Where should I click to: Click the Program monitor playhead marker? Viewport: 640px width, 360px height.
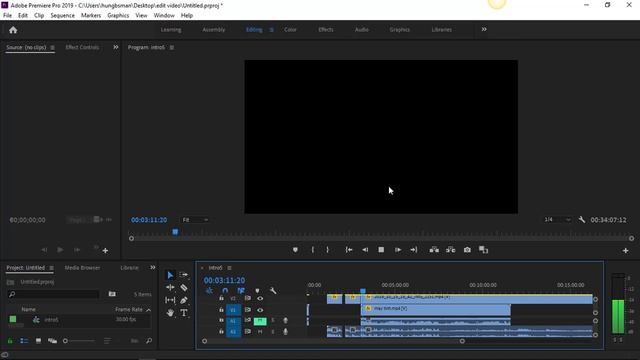[175, 232]
